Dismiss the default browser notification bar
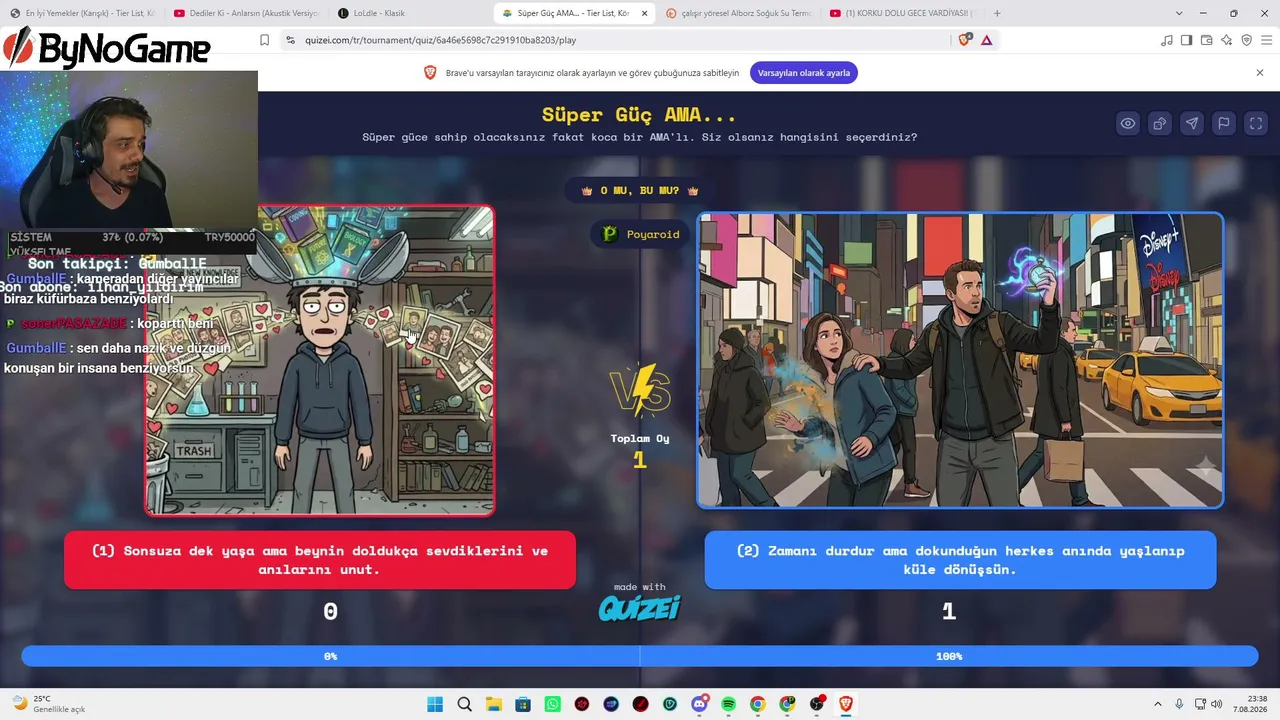Viewport: 1280px width, 720px height. point(1260,73)
